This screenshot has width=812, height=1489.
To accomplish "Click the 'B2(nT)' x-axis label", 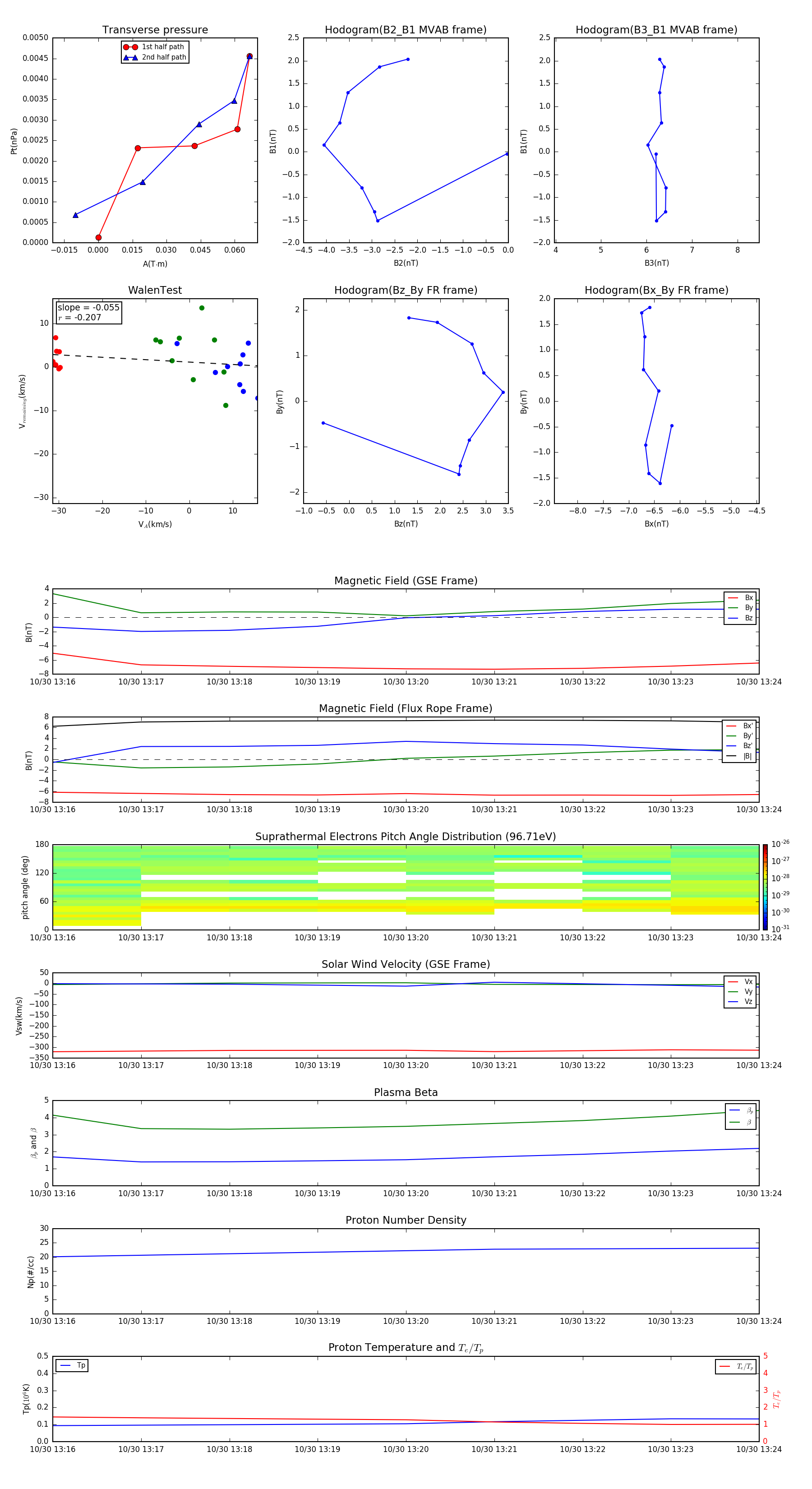I will coord(406,263).
